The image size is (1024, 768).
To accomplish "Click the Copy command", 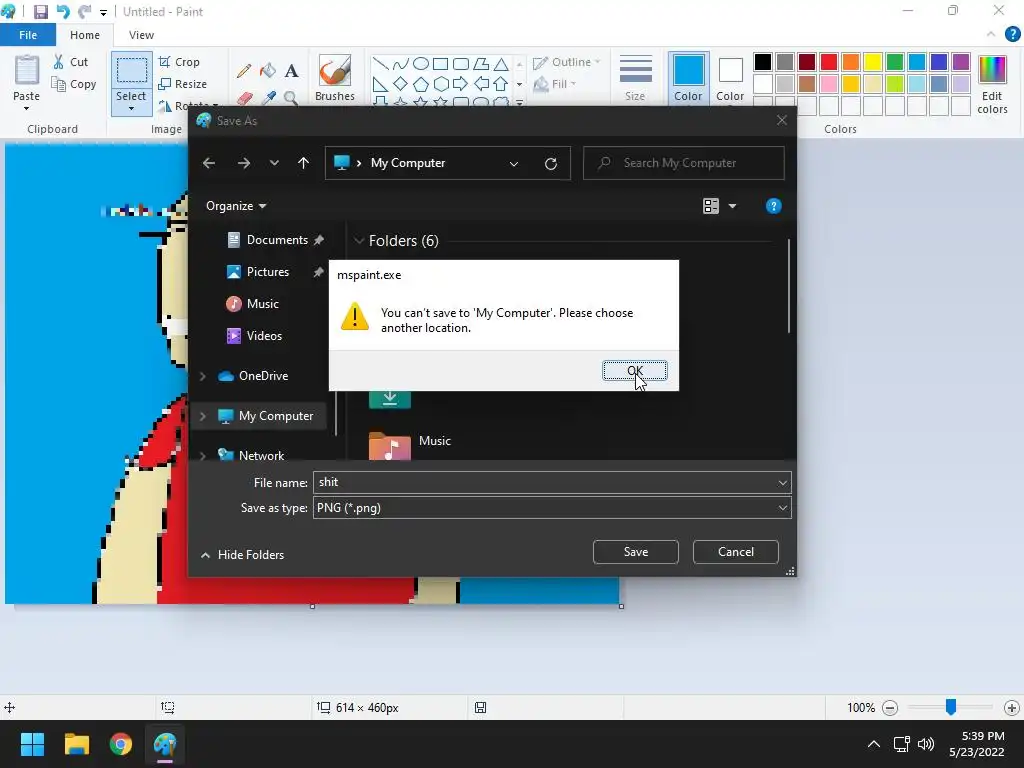I will pos(74,84).
